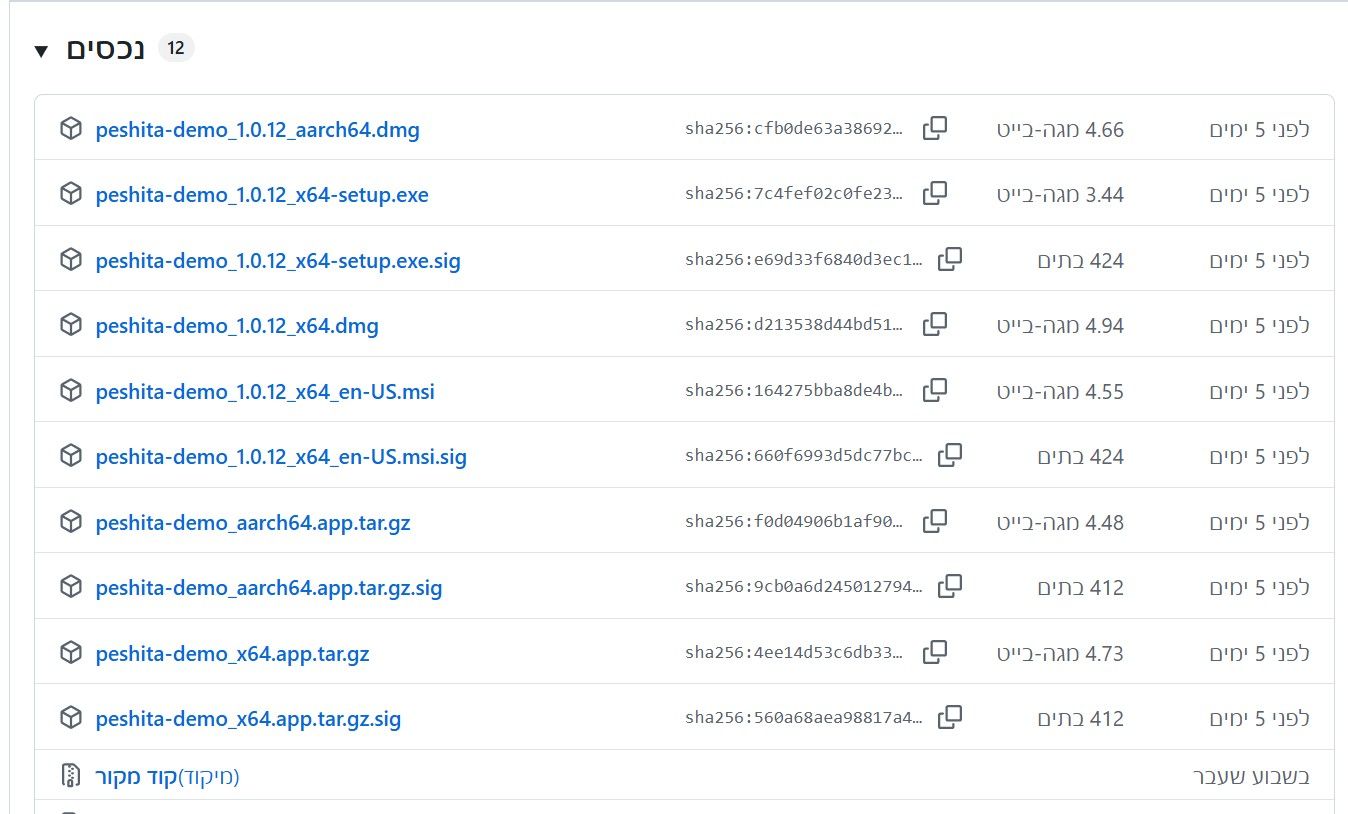Copy sha256 hash for aarch64.dmg file

click(x=935, y=128)
